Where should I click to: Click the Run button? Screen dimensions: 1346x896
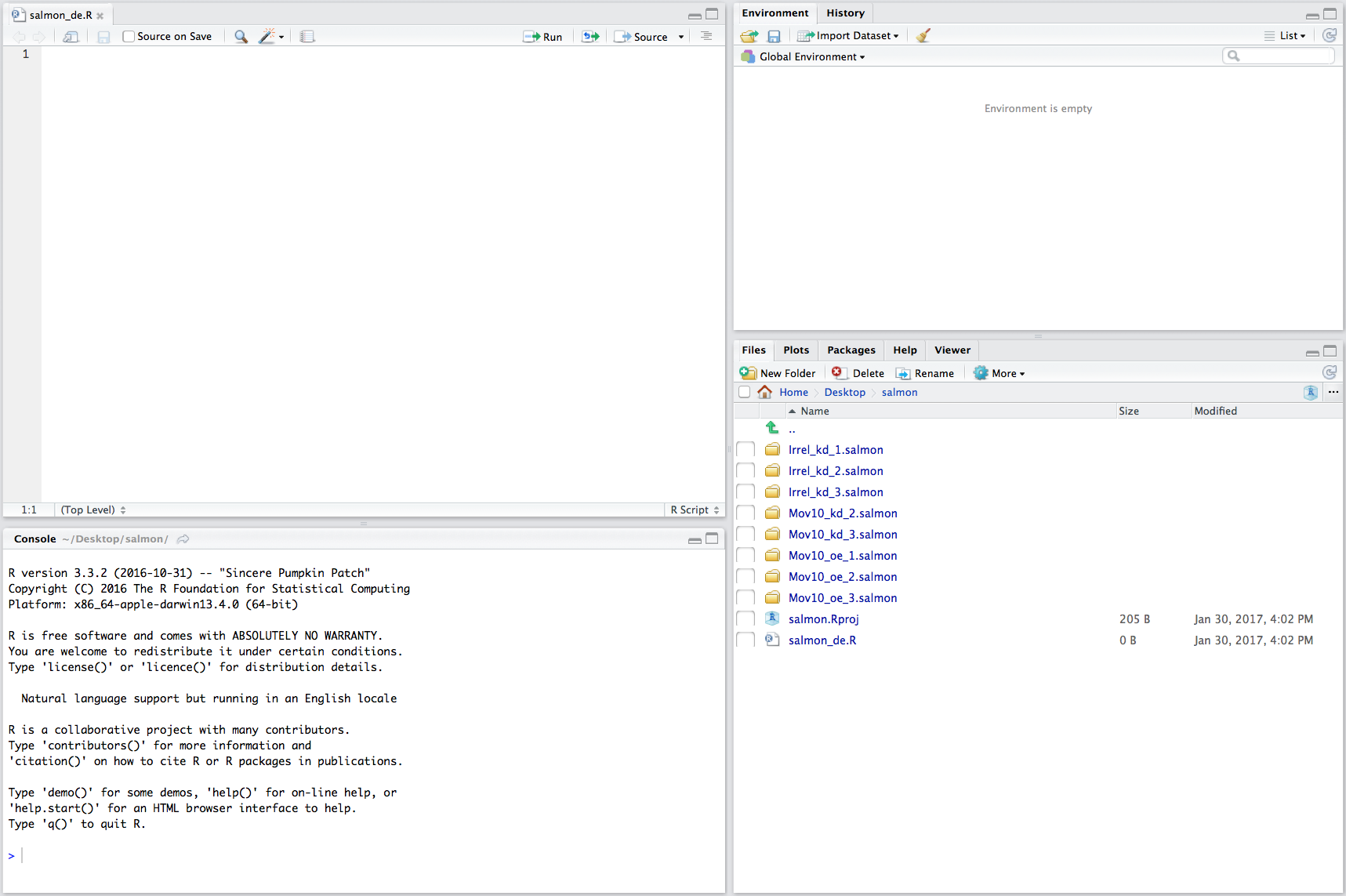click(543, 37)
